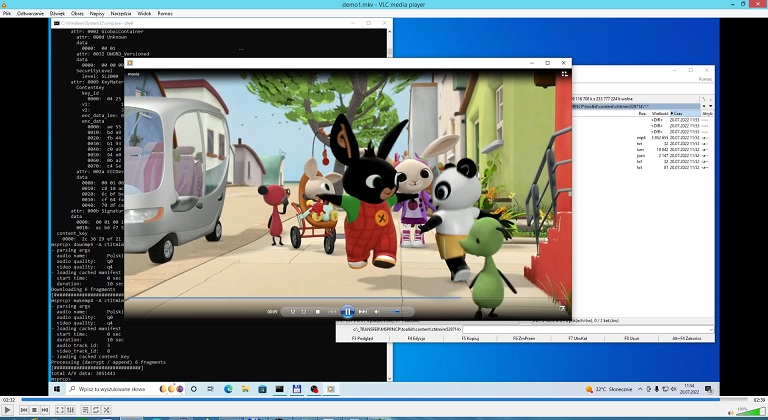Viewport: 768px width, 420px height.
Task: Click the VLC play button
Action: click(x=7, y=410)
